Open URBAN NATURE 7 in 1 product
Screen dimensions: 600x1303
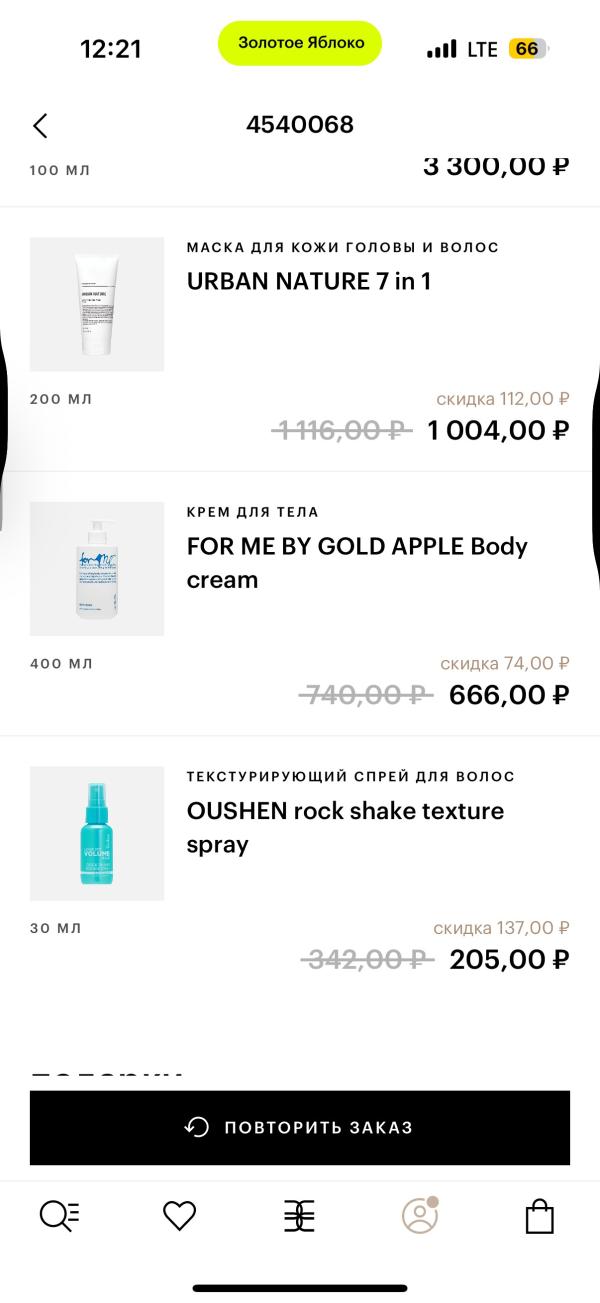point(309,281)
